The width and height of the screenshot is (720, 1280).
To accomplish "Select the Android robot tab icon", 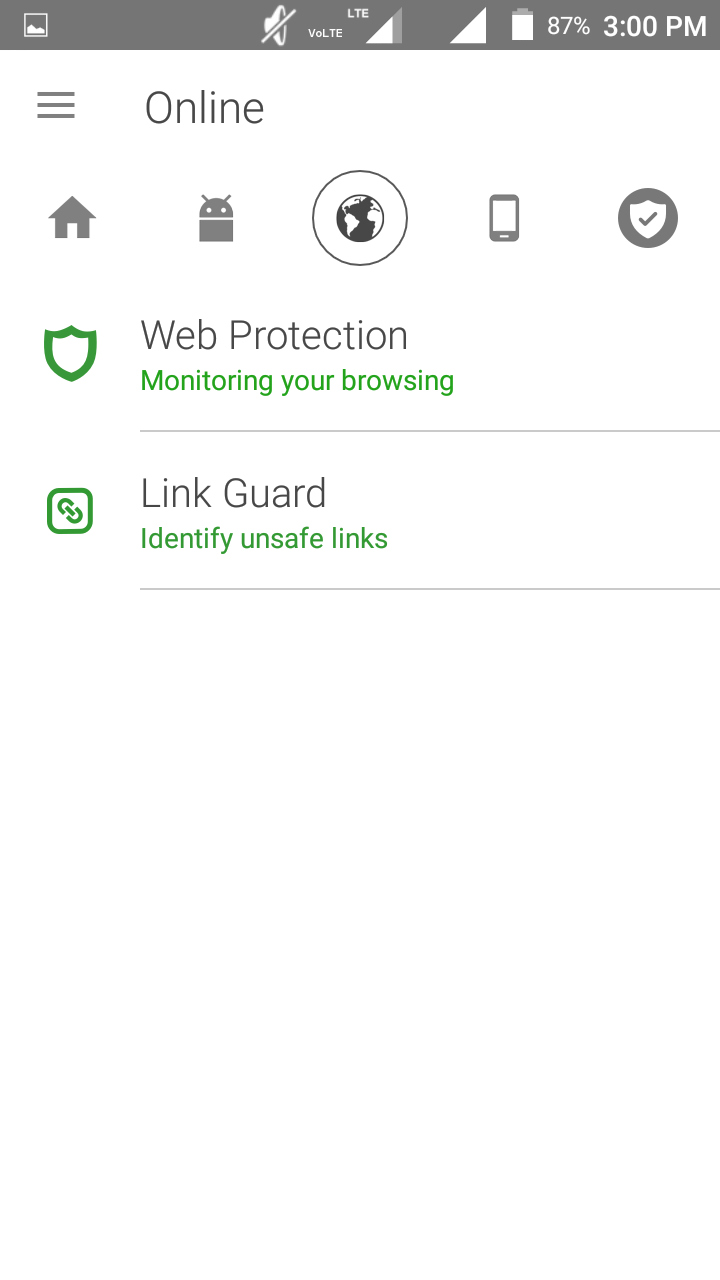I will pos(216,218).
